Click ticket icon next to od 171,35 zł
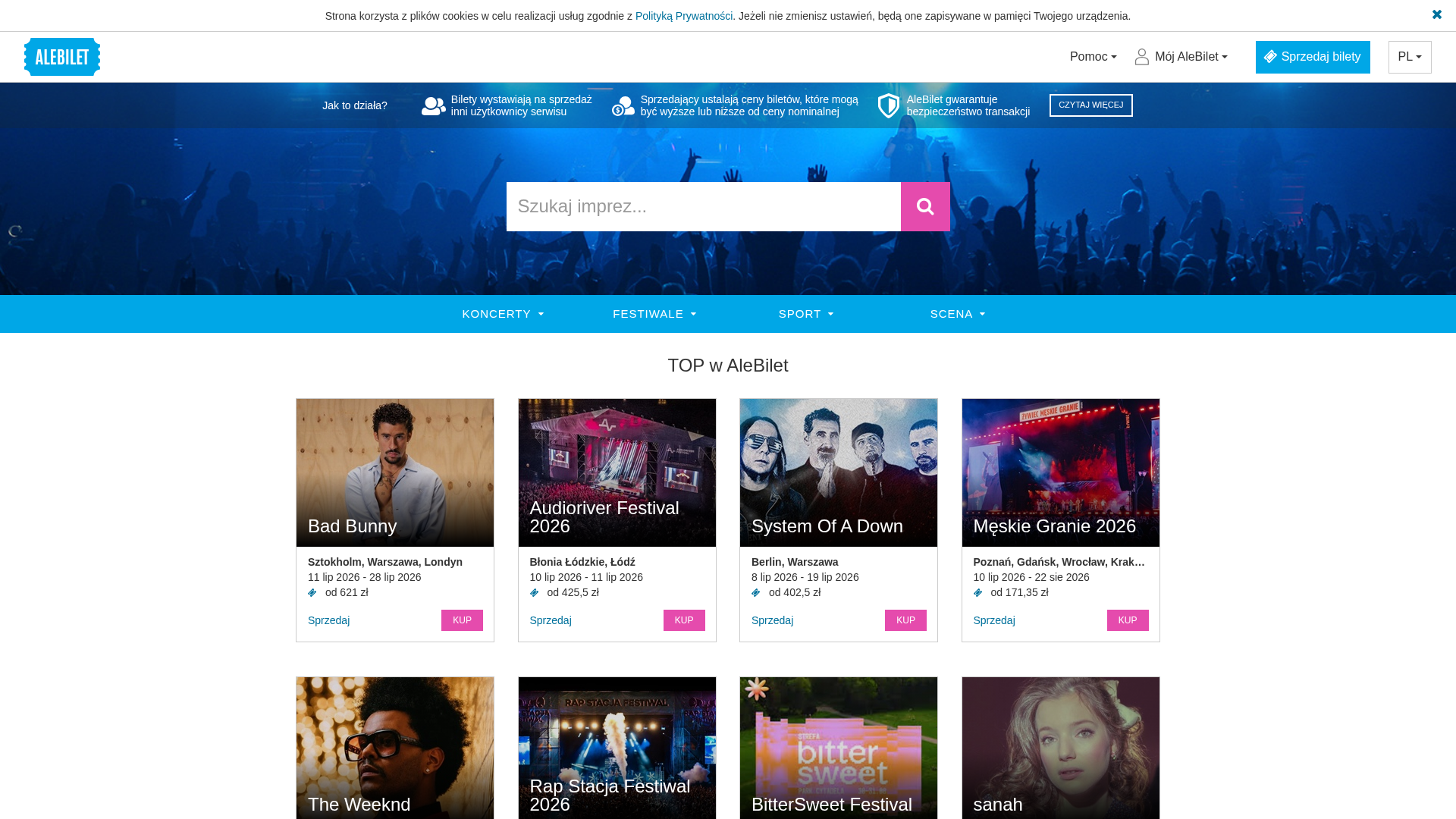 click(x=978, y=593)
